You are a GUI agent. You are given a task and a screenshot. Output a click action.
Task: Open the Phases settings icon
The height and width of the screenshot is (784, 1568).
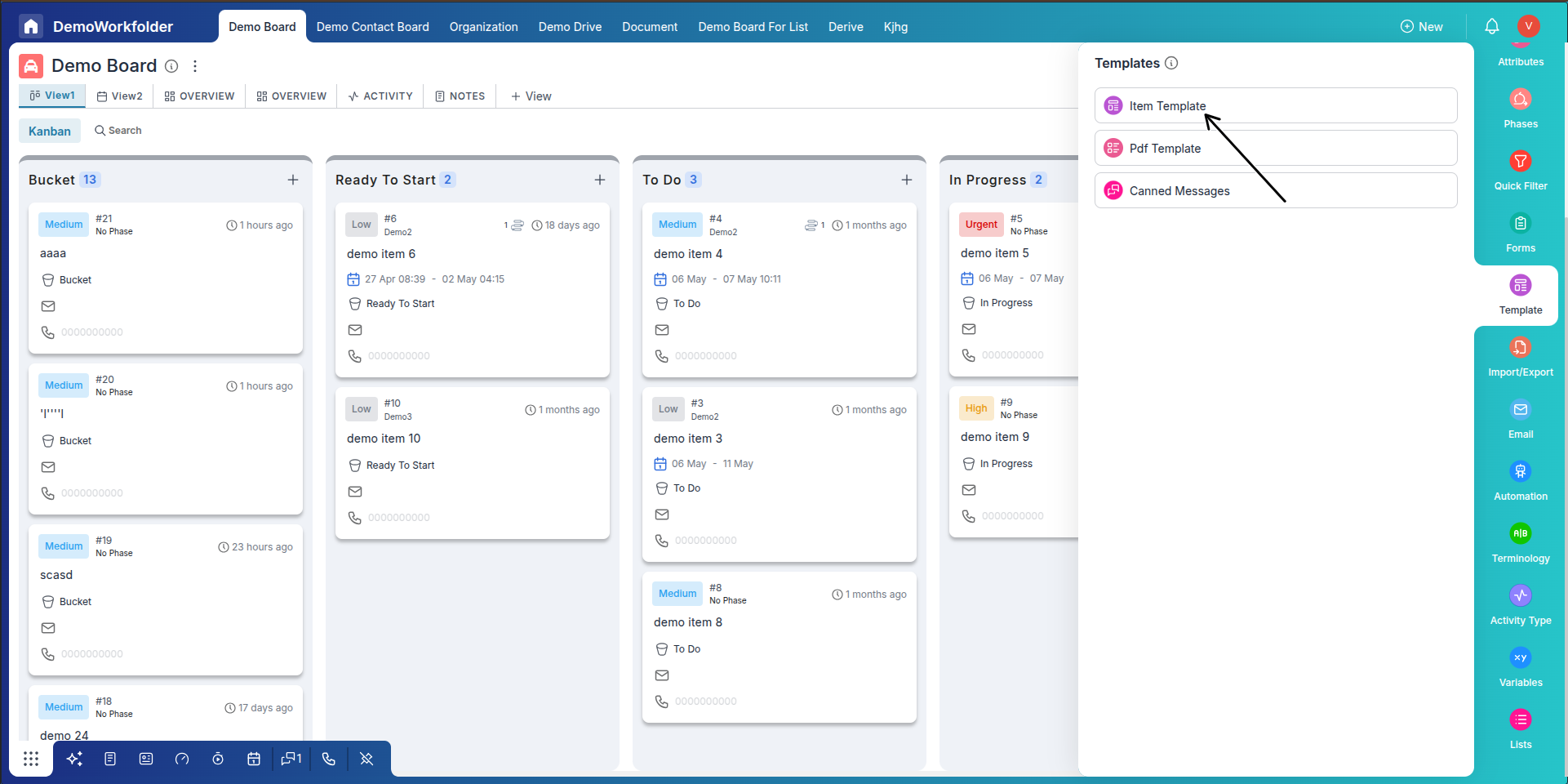(x=1520, y=100)
